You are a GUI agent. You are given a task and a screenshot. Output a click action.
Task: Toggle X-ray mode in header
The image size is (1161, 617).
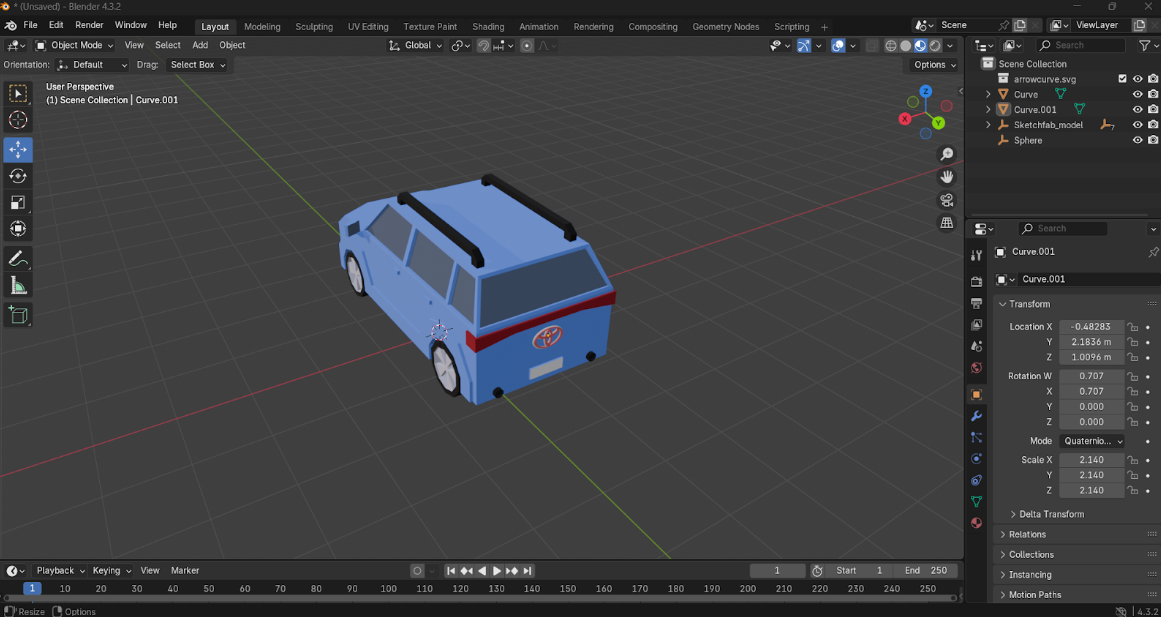tap(872, 45)
